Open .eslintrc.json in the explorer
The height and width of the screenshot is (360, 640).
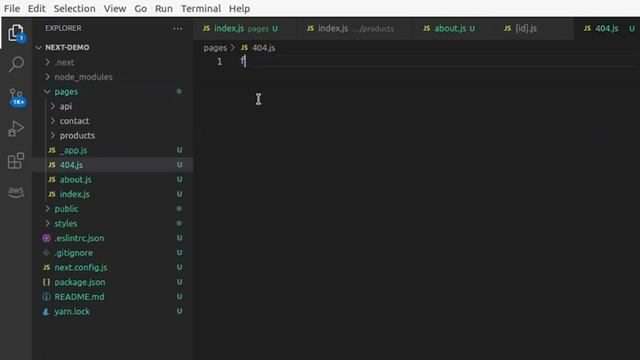point(79,238)
